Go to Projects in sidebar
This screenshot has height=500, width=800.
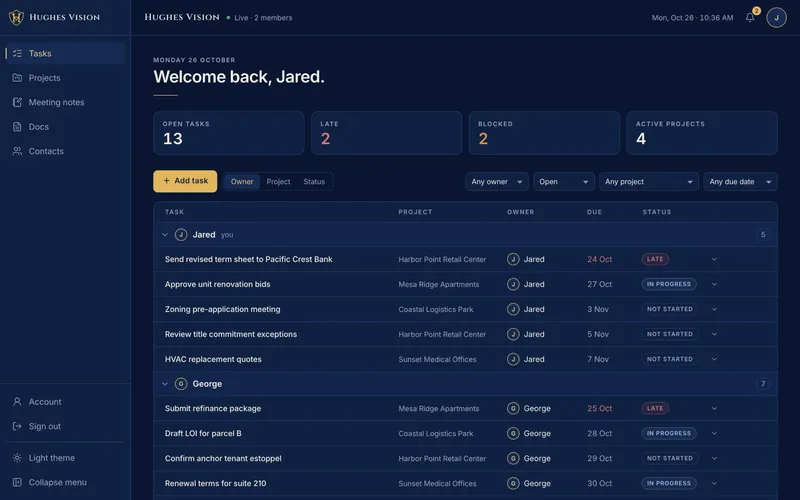click(x=65, y=78)
